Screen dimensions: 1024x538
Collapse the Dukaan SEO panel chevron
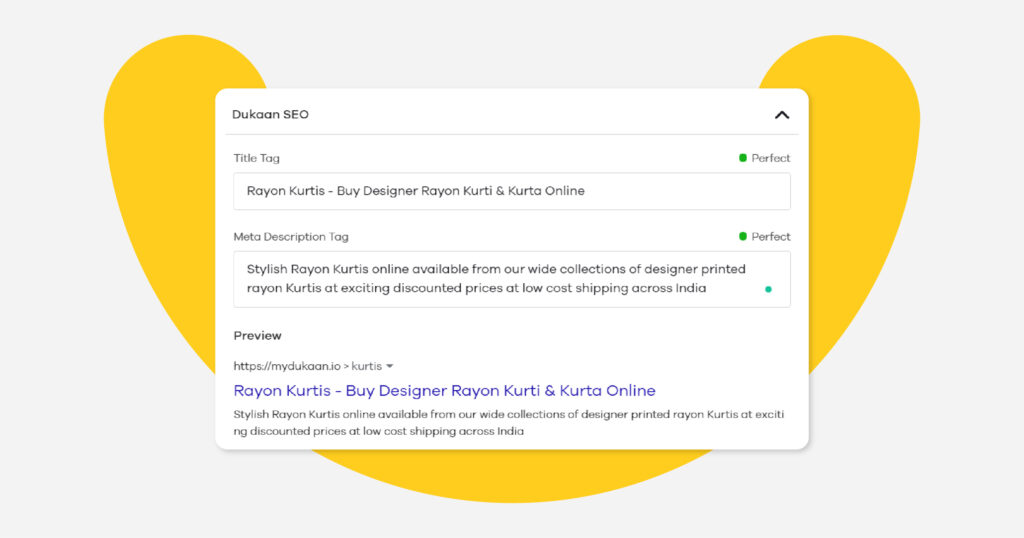pyautogui.click(x=782, y=115)
